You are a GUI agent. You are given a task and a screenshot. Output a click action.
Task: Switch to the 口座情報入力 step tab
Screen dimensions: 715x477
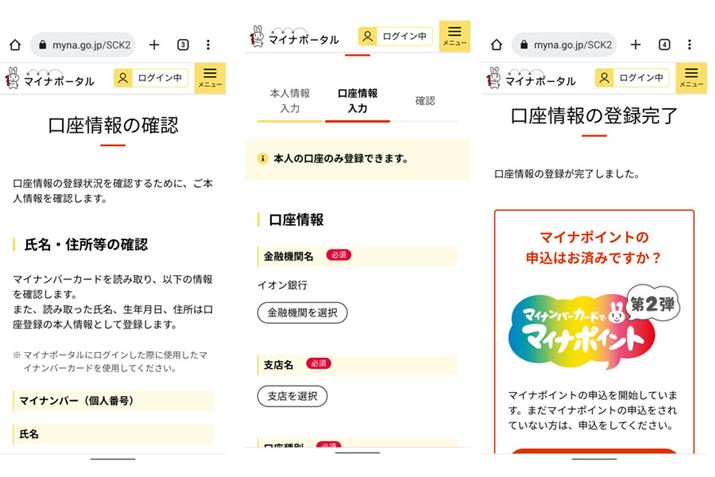point(358,101)
